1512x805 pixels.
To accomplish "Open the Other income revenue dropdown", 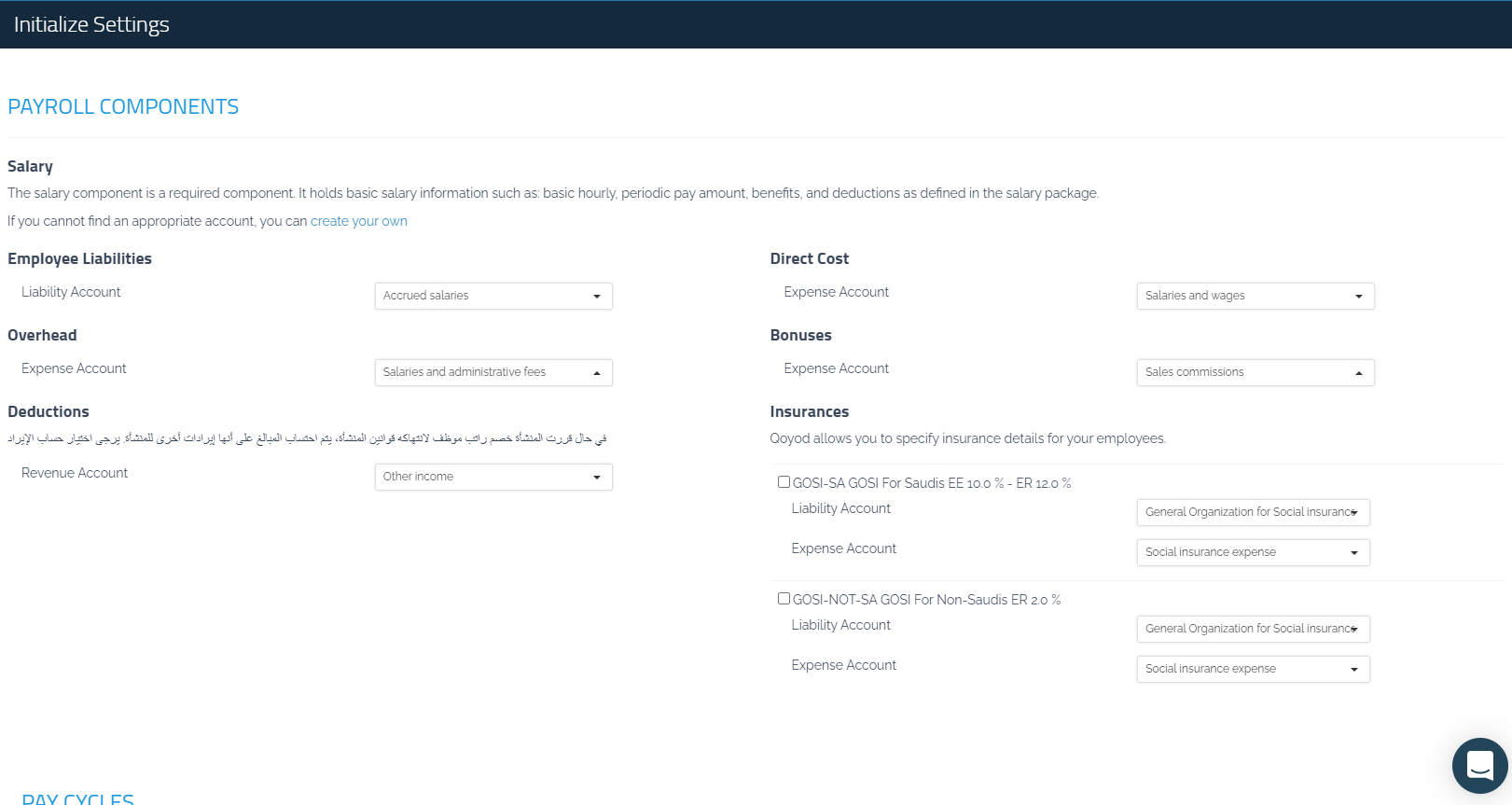I will coord(492,477).
